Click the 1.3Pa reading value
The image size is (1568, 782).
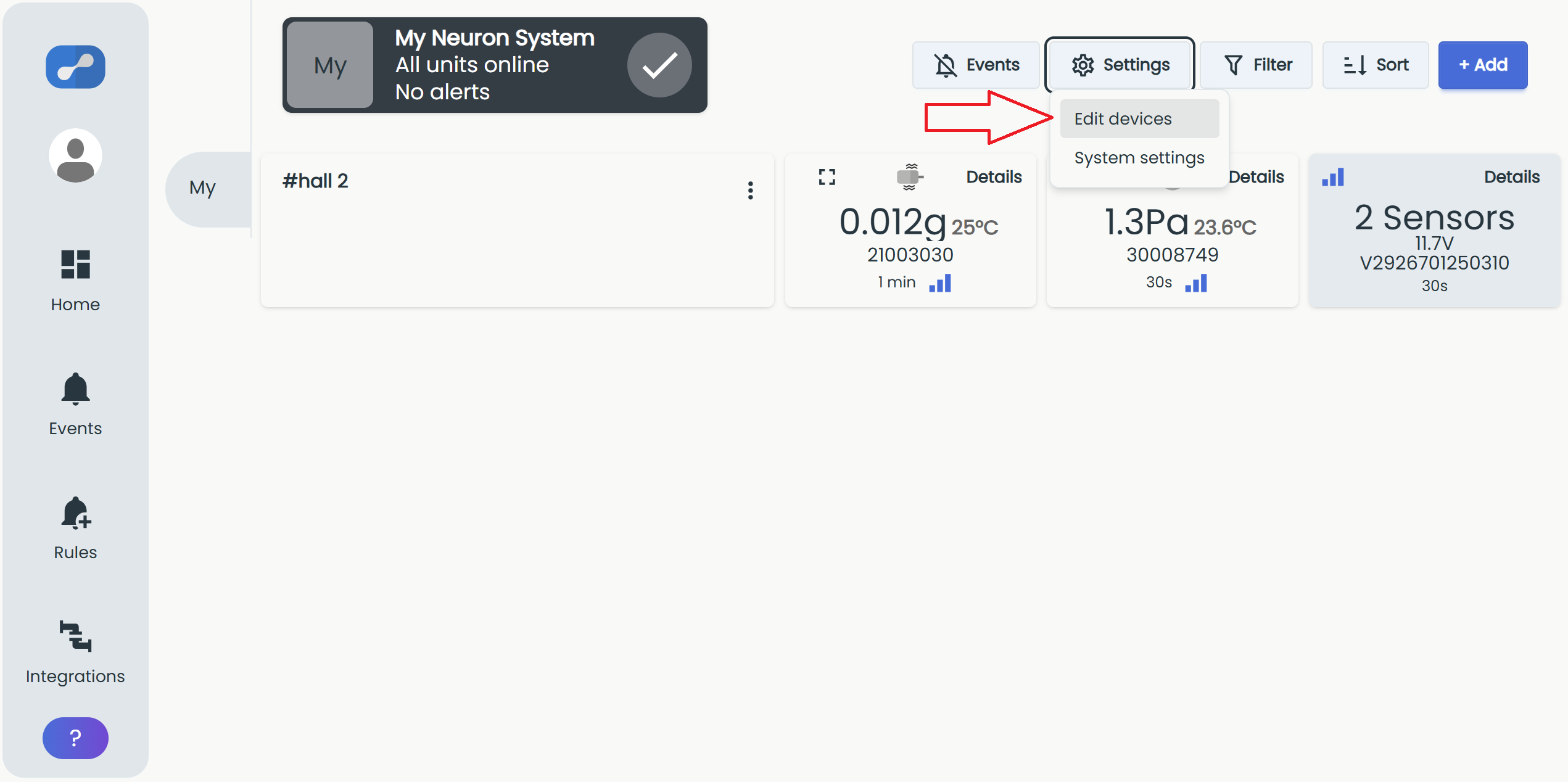(1146, 222)
